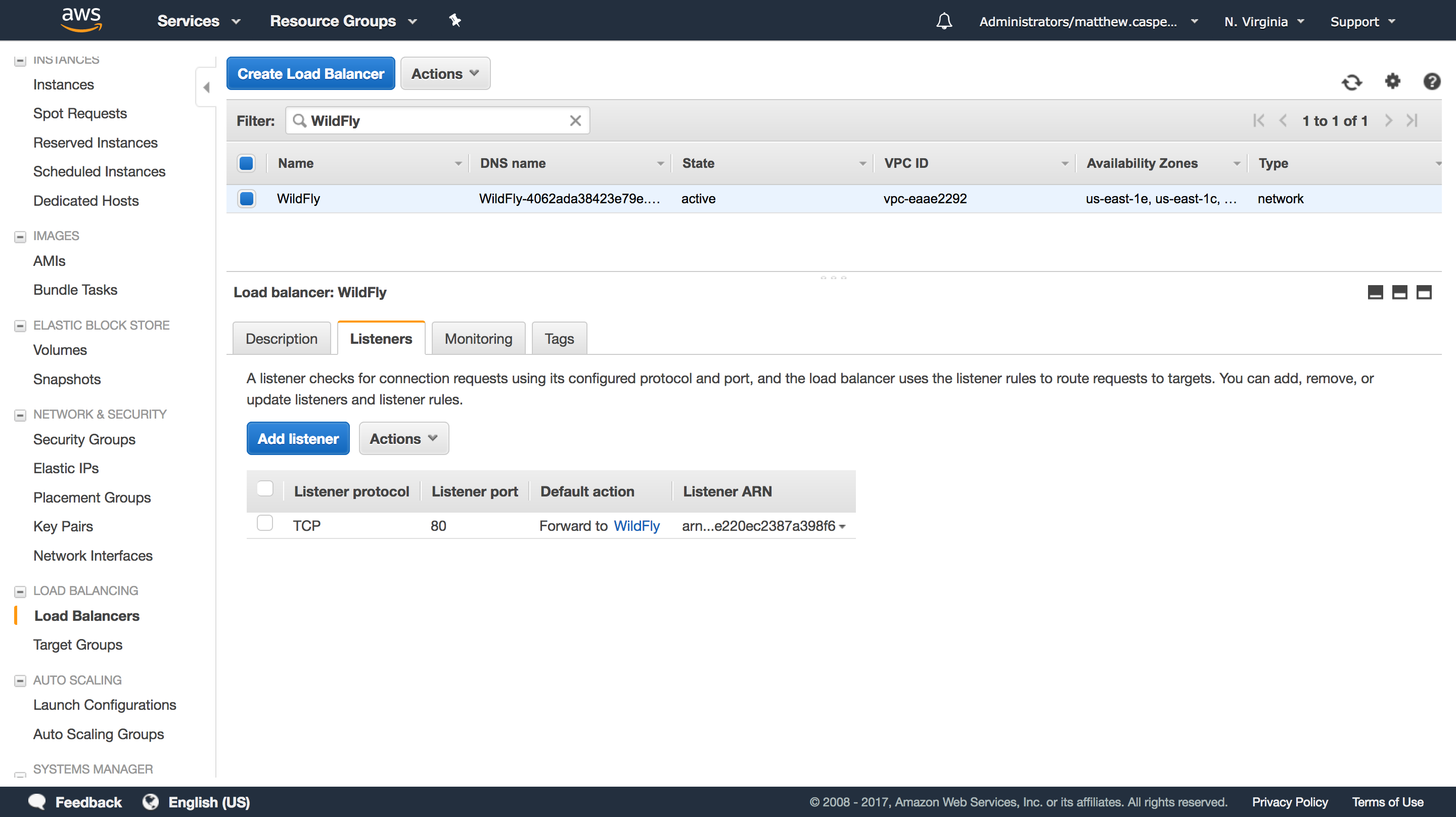Clear the WildFly filter with the X icon
The image size is (1456, 817).
[575, 120]
